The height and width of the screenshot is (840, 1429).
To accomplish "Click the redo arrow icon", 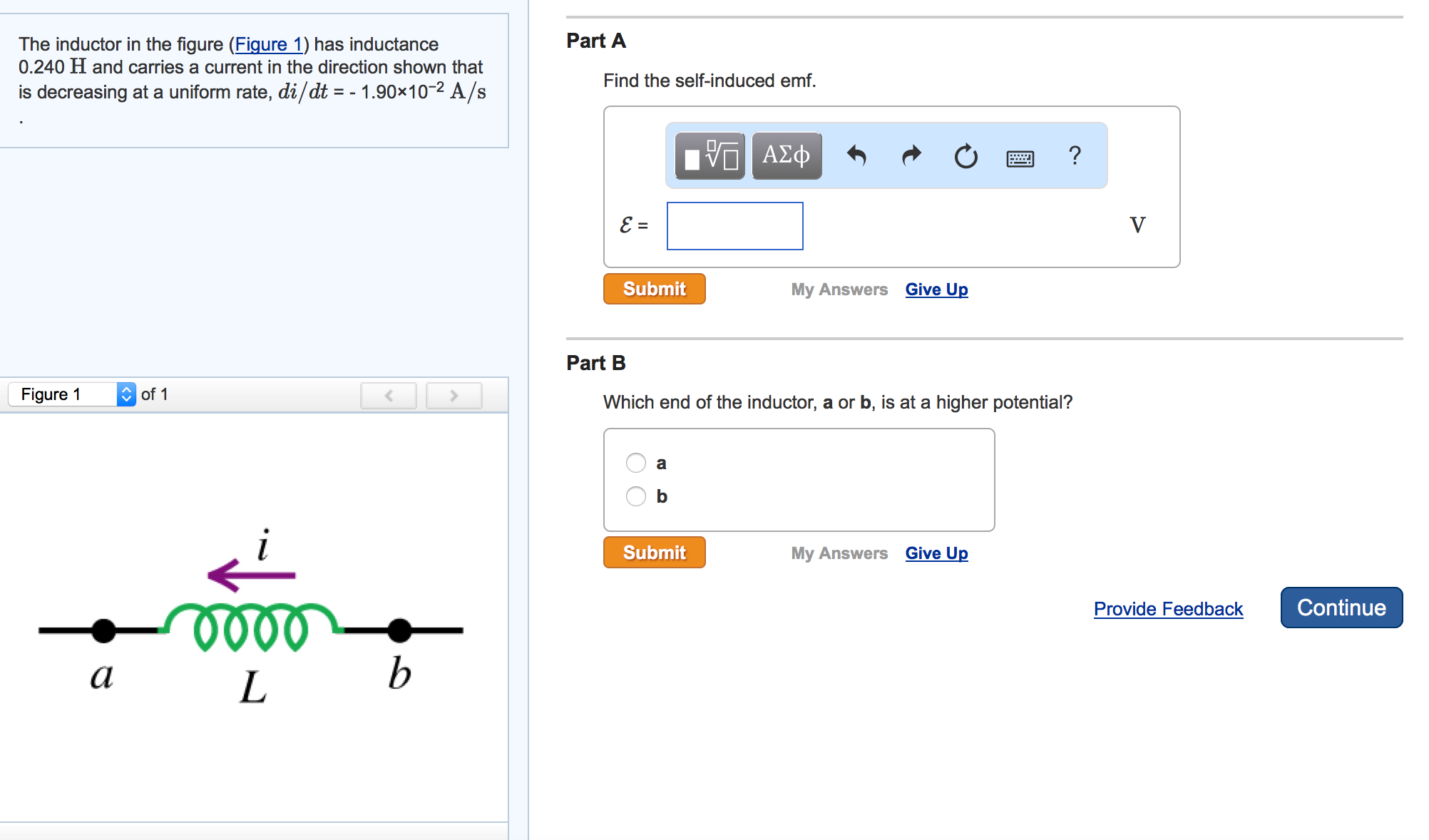I will tap(911, 155).
